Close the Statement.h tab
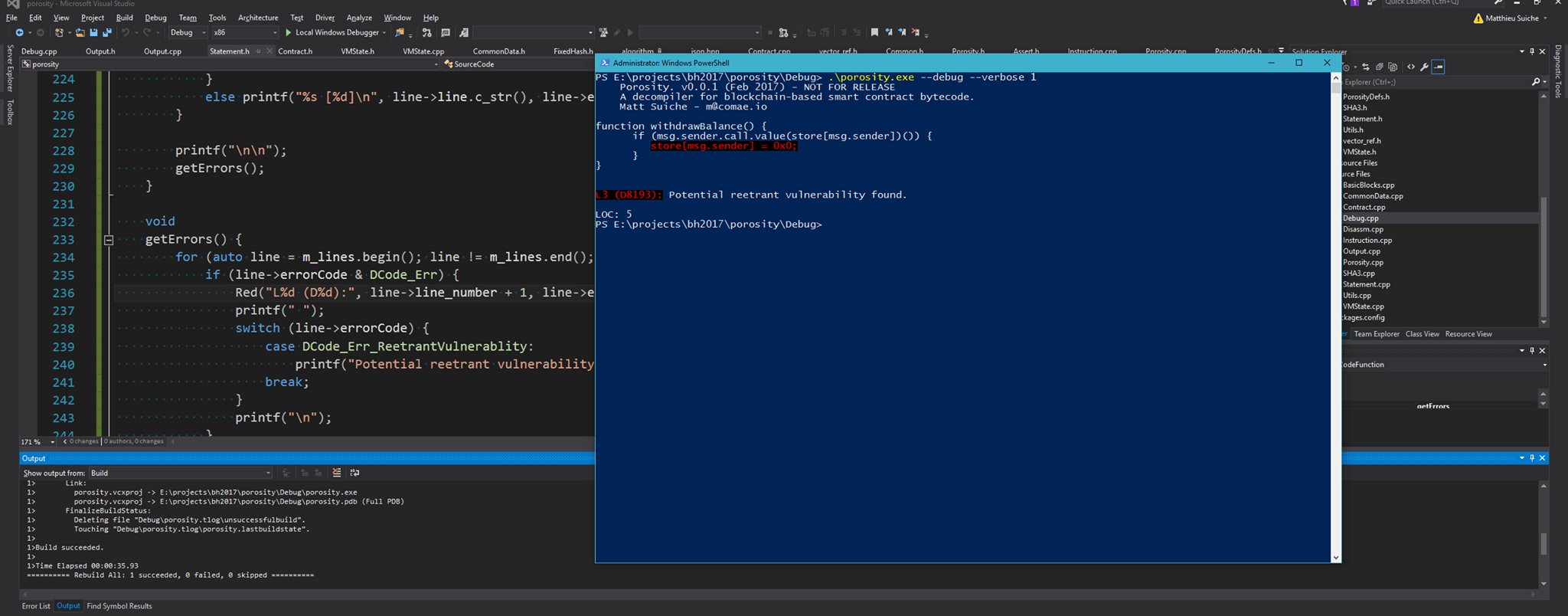The image size is (1568, 616). [269, 51]
